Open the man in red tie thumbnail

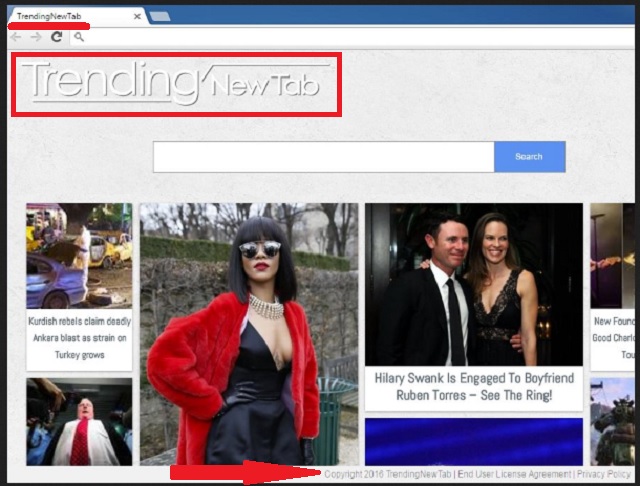tap(79, 422)
